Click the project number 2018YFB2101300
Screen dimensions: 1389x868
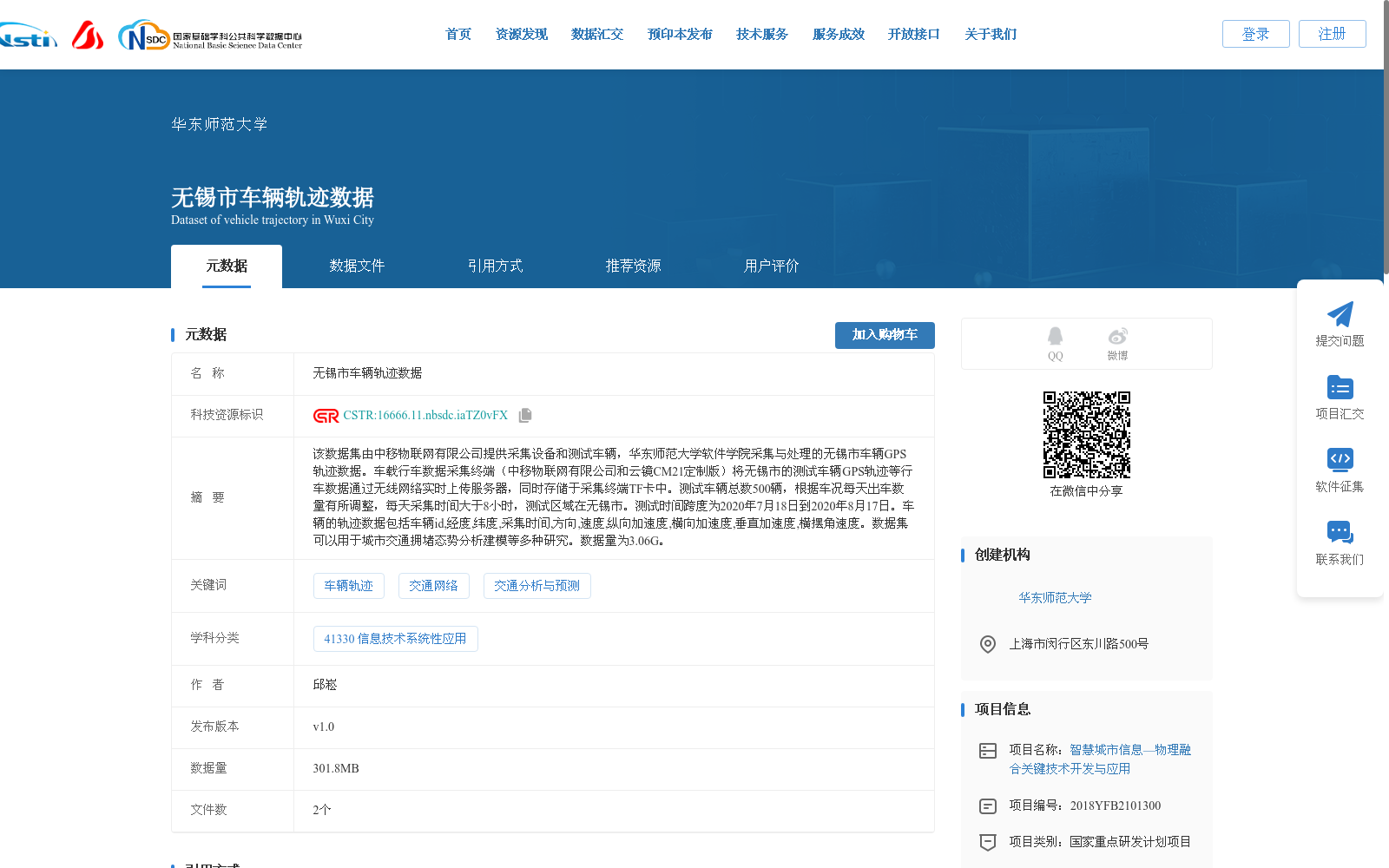[1116, 806]
